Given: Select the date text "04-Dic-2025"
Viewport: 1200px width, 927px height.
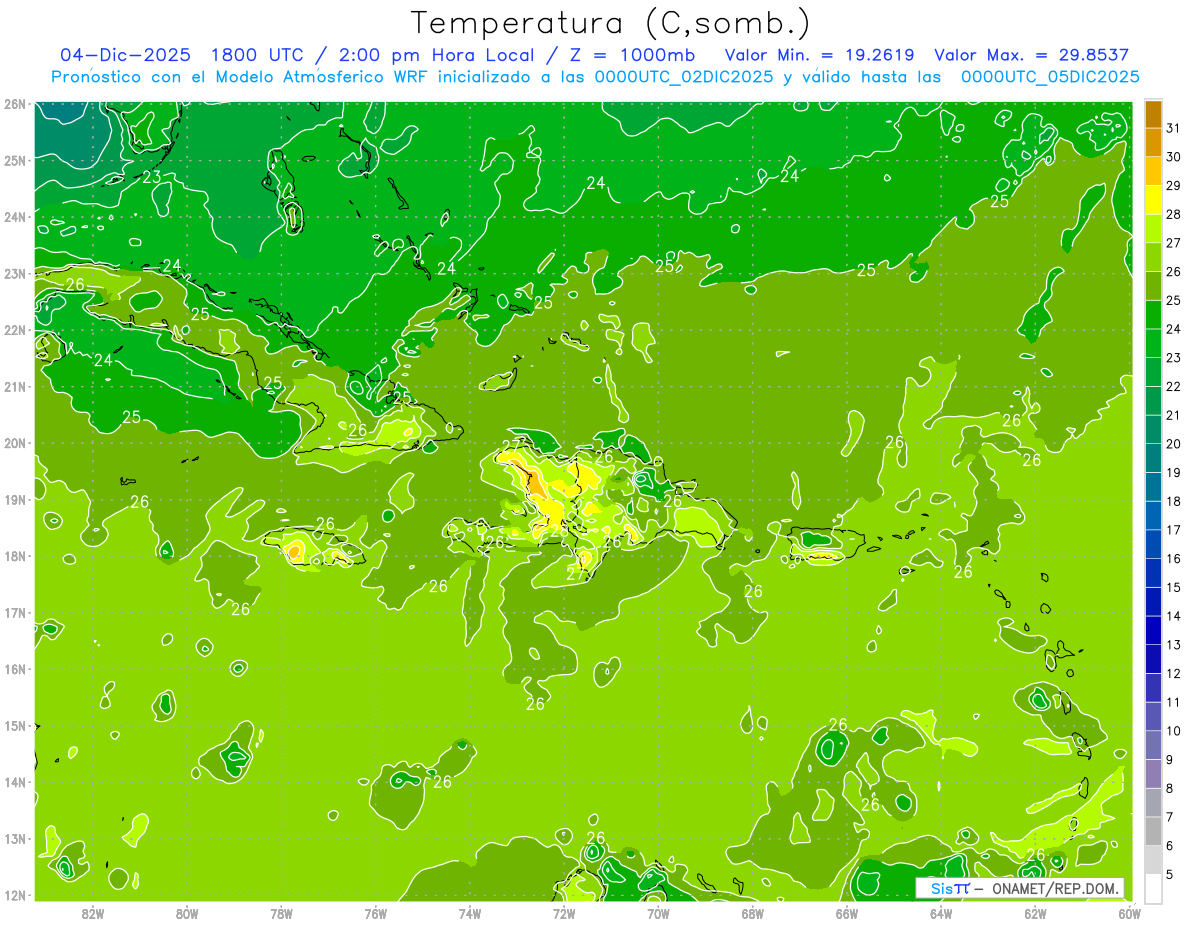Looking at the screenshot, I should (126, 55).
